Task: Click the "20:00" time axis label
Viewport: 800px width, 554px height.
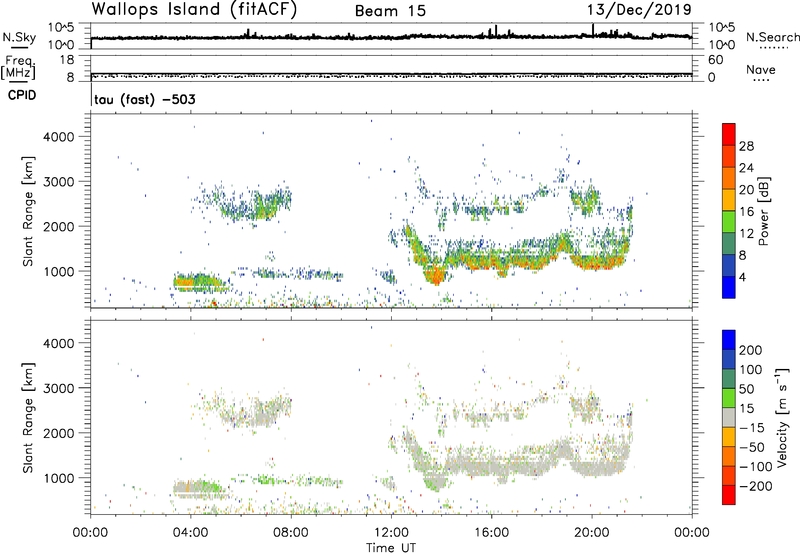Action: point(592,533)
